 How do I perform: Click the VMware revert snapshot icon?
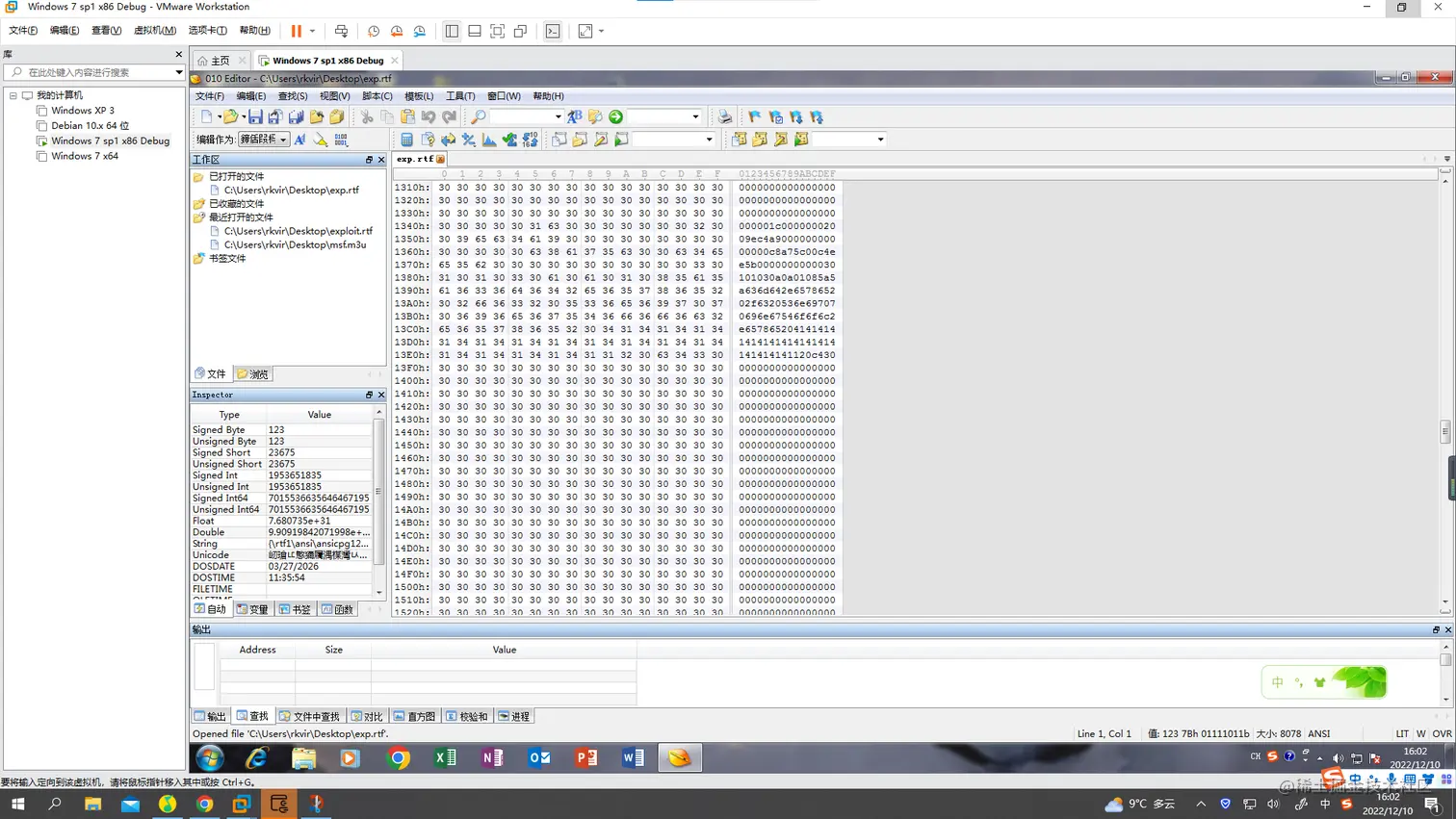[397, 31]
